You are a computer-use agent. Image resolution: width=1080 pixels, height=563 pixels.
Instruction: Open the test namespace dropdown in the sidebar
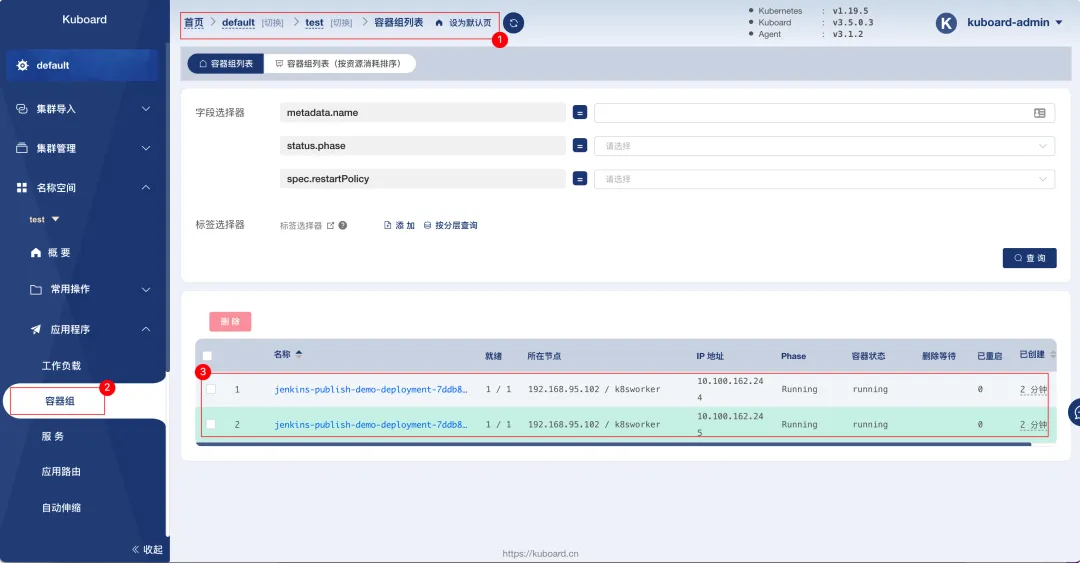point(44,219)
